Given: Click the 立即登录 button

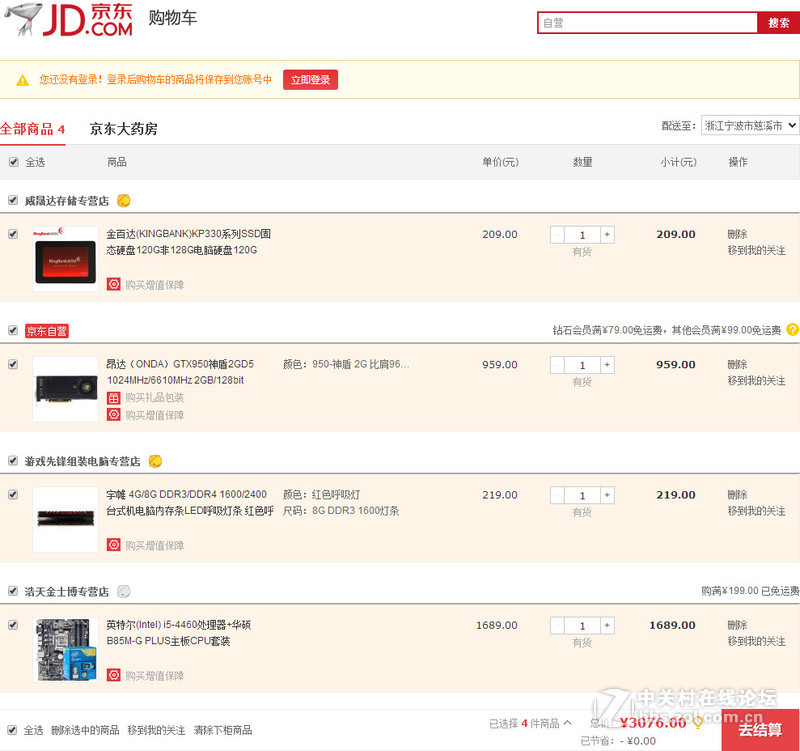Looking at the screenshot, I should point(310,80).
